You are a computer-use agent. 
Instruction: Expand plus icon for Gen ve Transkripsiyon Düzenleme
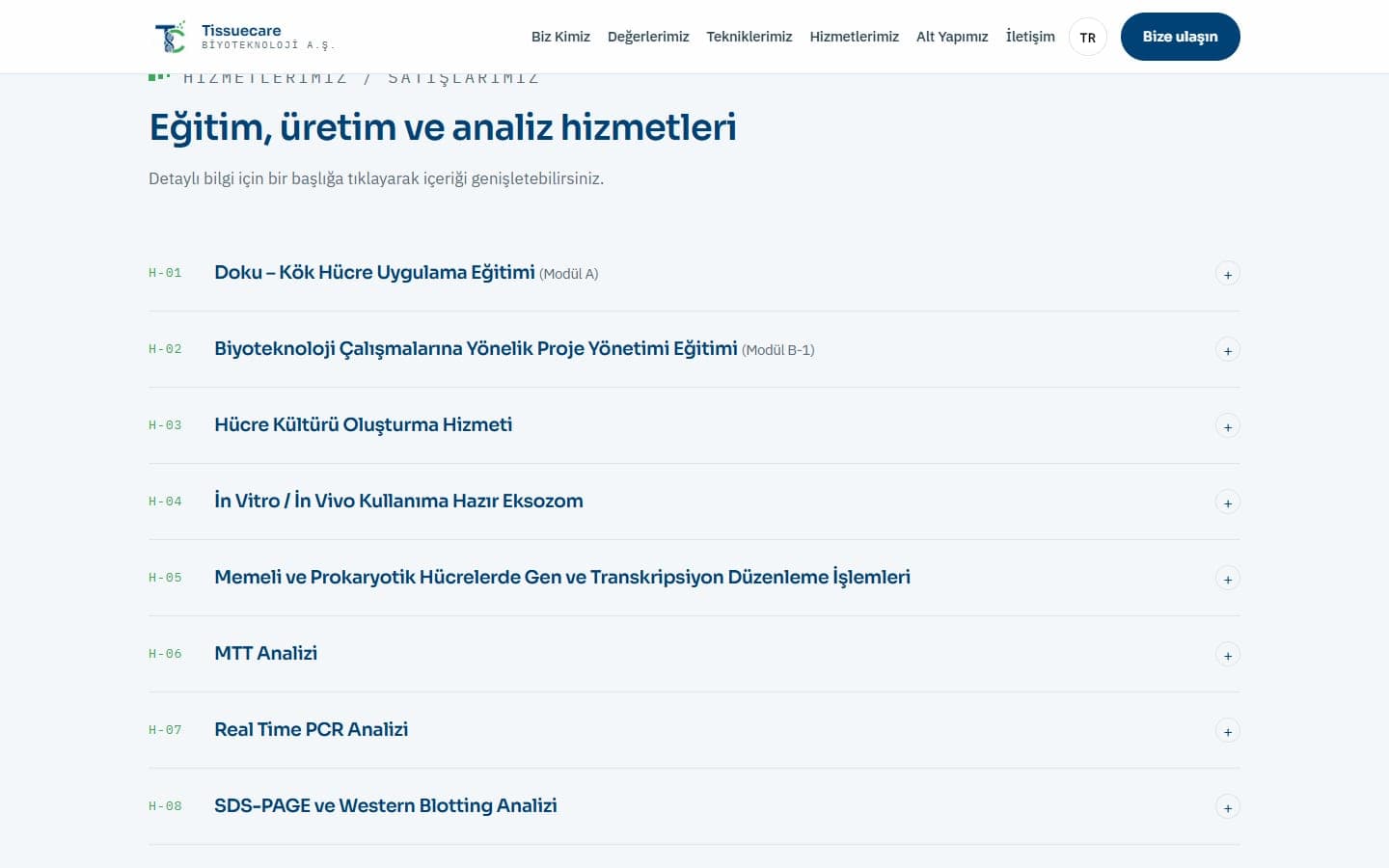(1227, 579)
